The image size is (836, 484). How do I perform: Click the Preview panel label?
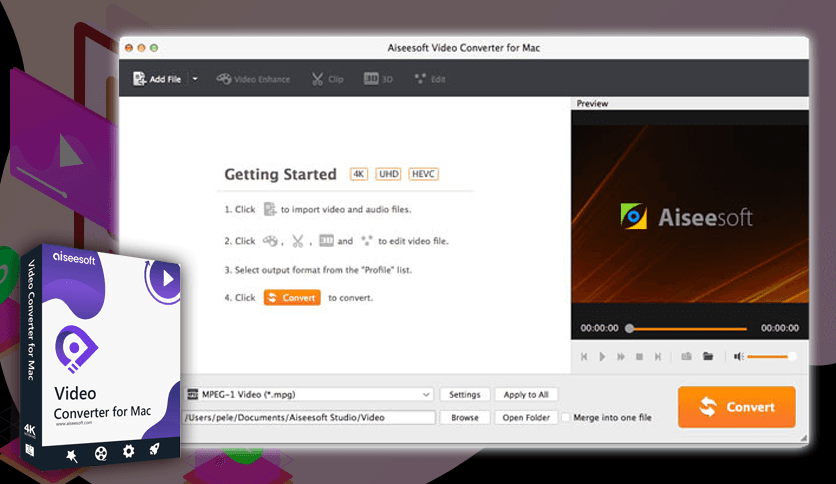click(592, 103)
